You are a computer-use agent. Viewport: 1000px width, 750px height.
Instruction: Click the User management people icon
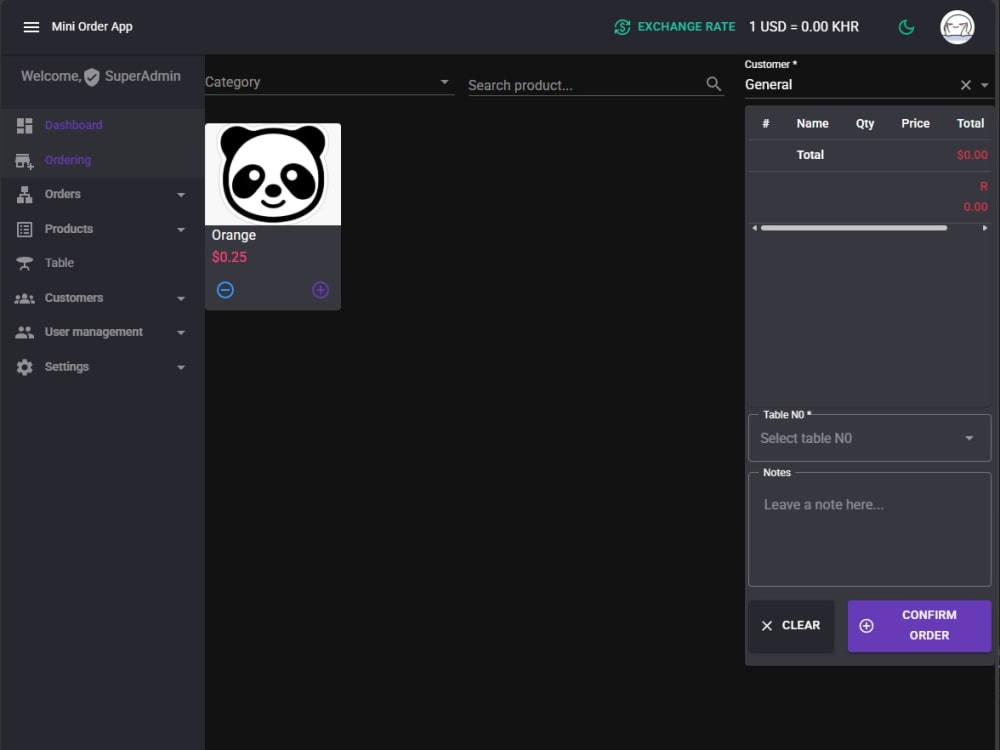point(24,332)
